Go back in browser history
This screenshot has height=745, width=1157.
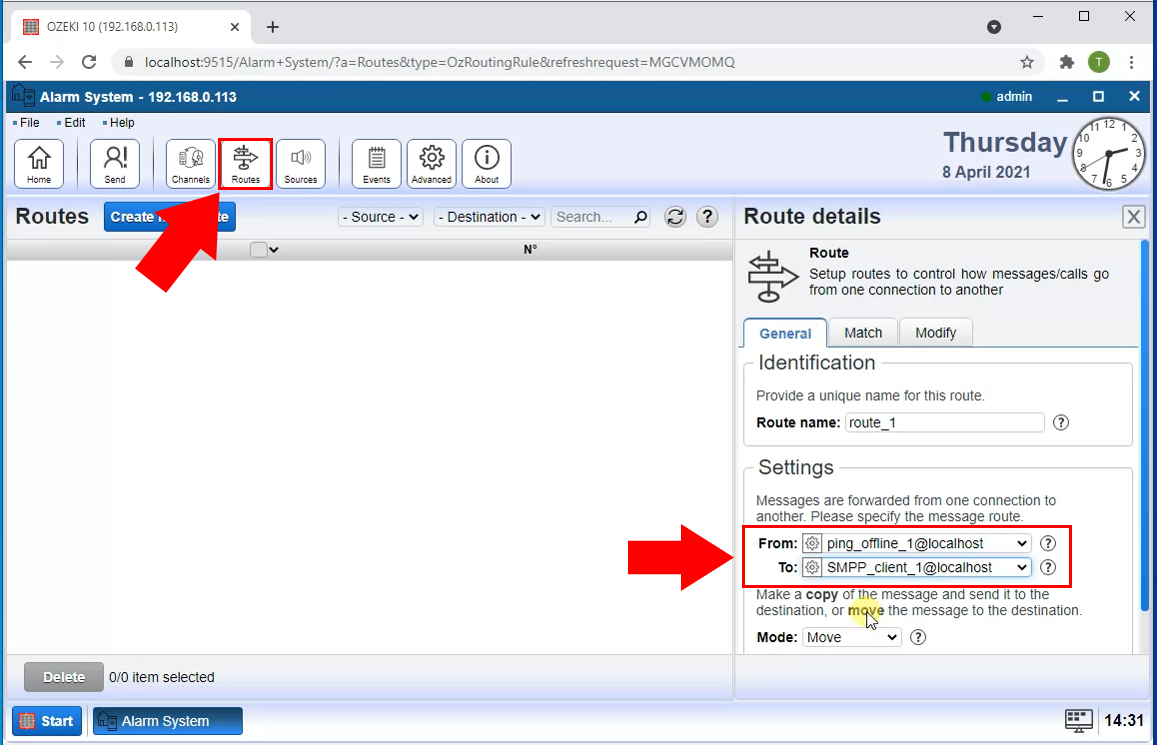click(25, 62)
